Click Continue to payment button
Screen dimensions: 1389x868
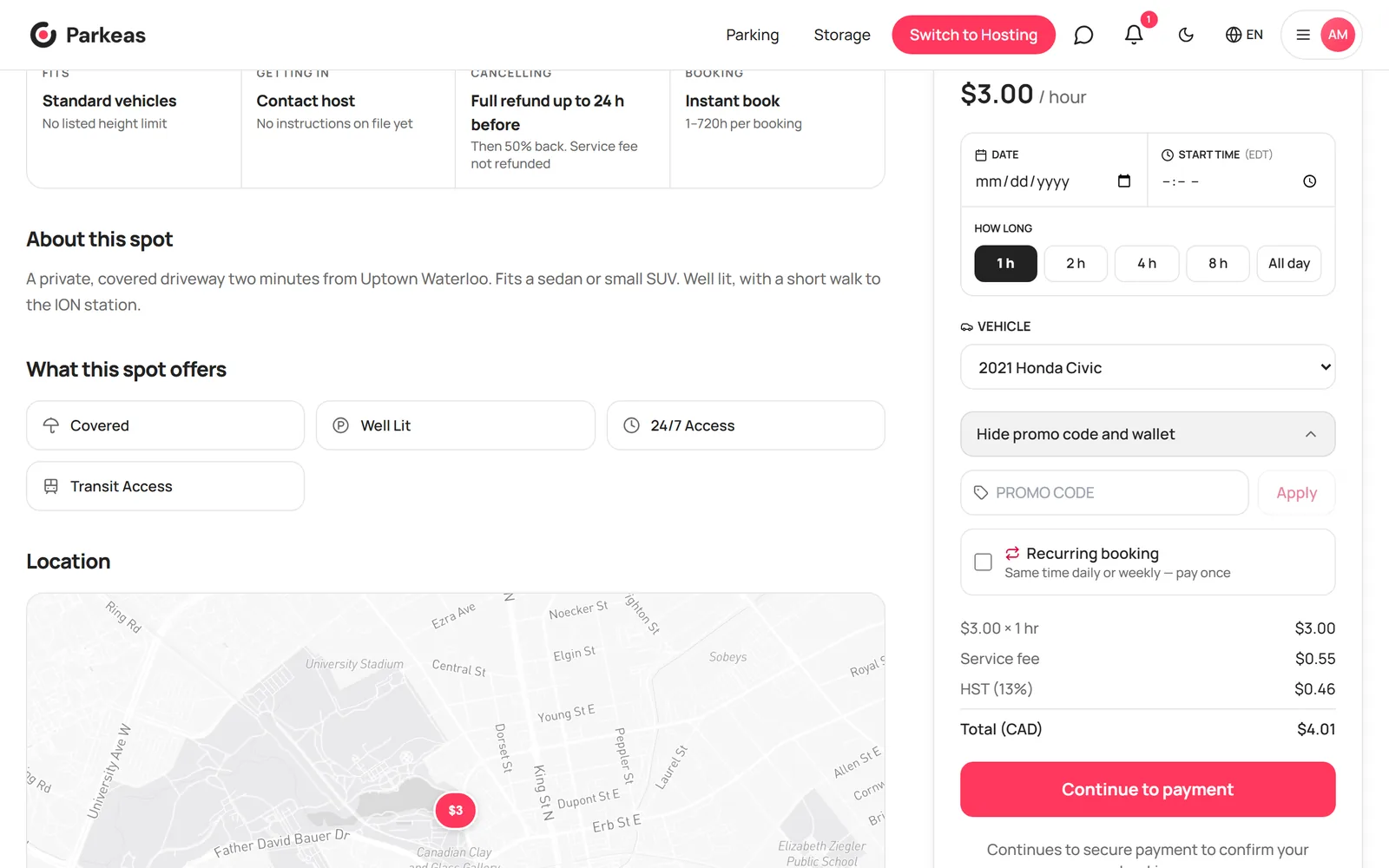tap(1148, 789)
